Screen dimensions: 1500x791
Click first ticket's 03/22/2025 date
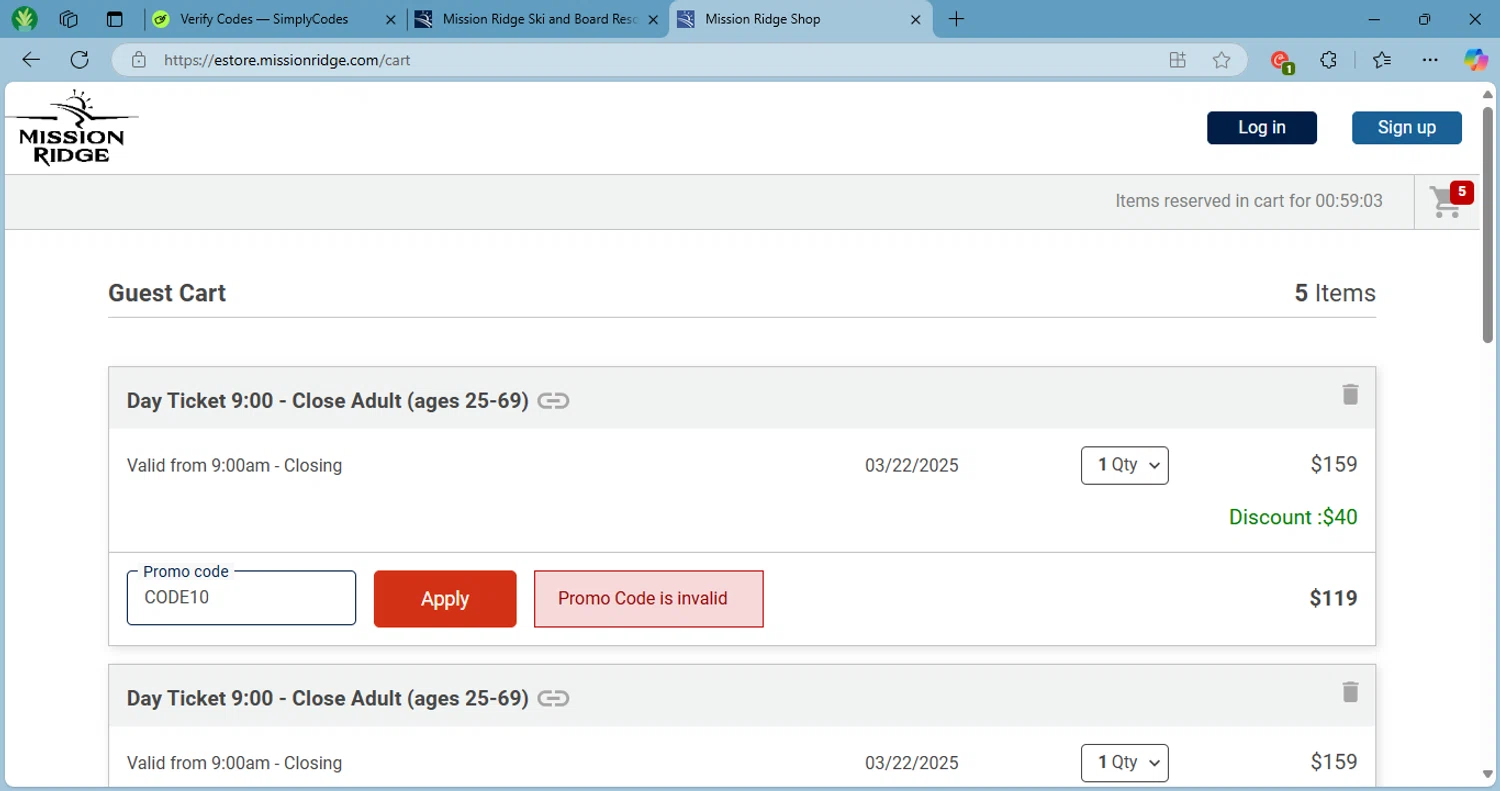pos(912,465)
